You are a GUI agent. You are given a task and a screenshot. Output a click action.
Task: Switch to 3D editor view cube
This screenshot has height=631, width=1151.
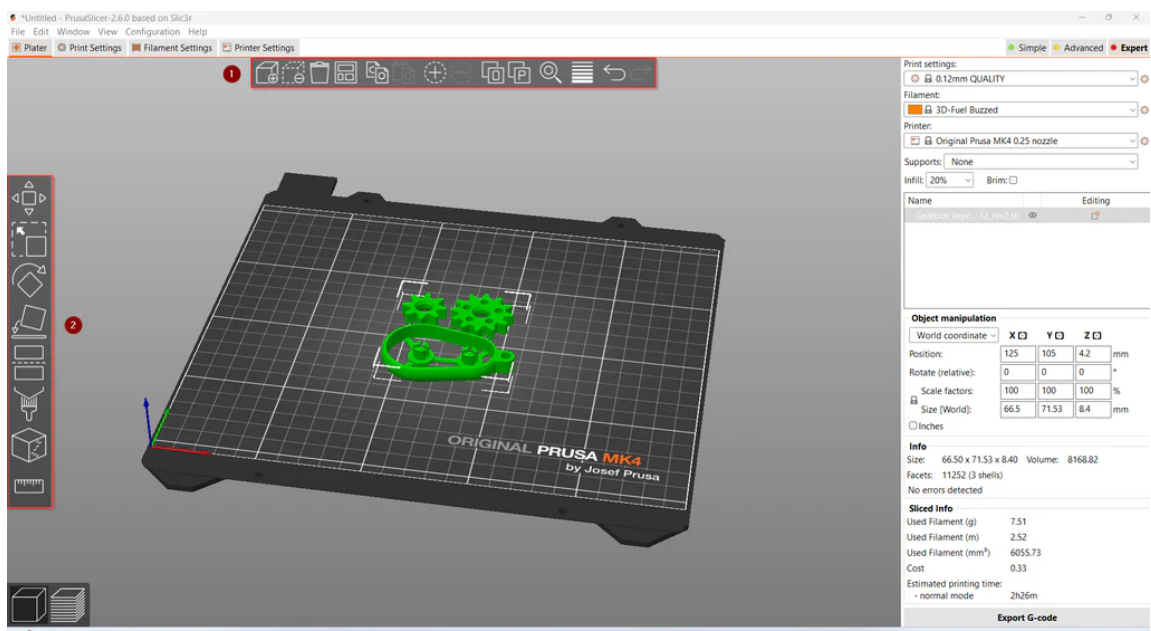pyautogui.click(x=28, y=605)
